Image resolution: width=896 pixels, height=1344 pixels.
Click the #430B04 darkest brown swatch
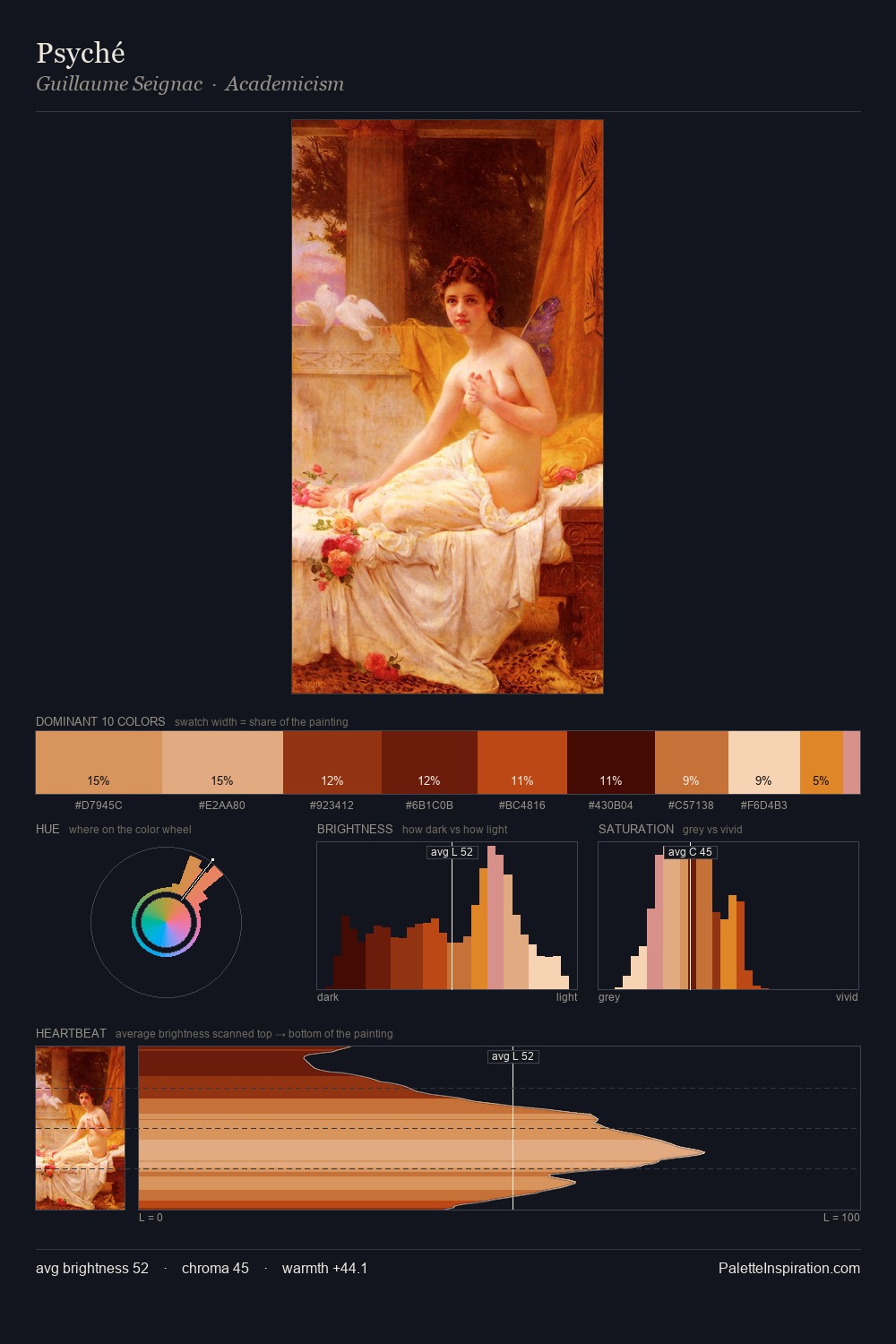click(611, 762)
